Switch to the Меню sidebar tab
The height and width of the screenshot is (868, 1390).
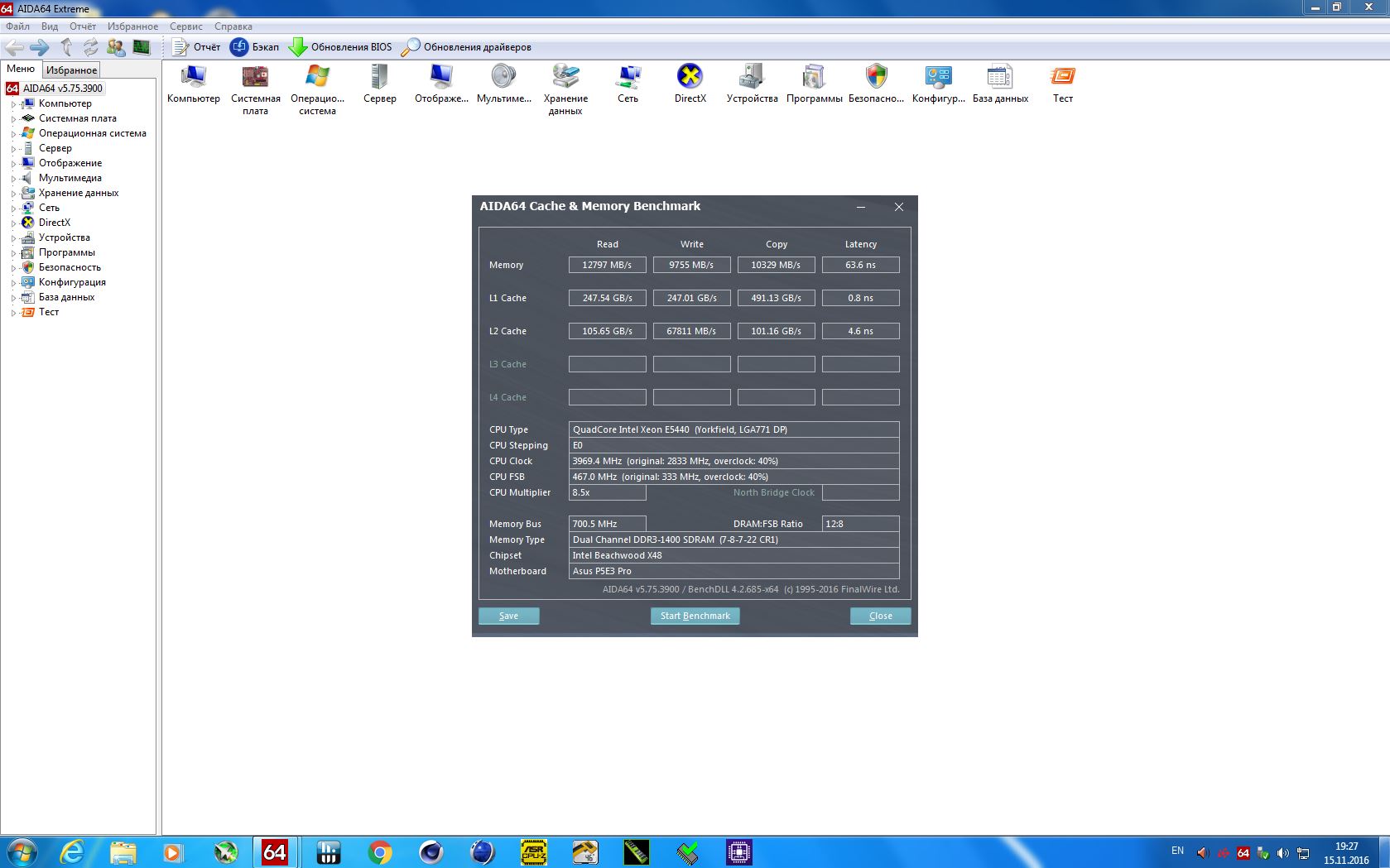(21, 69)
